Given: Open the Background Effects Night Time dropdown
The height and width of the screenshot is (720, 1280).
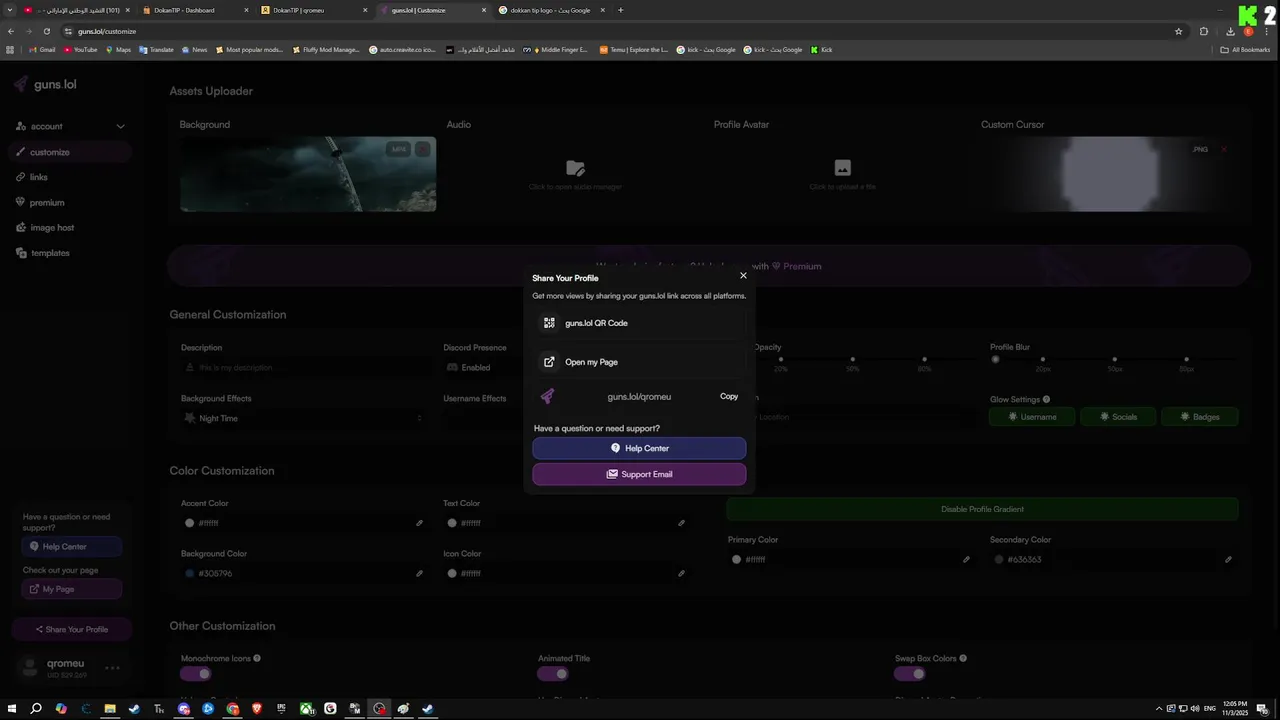Looking at the screenshot, I should (305, 418).
